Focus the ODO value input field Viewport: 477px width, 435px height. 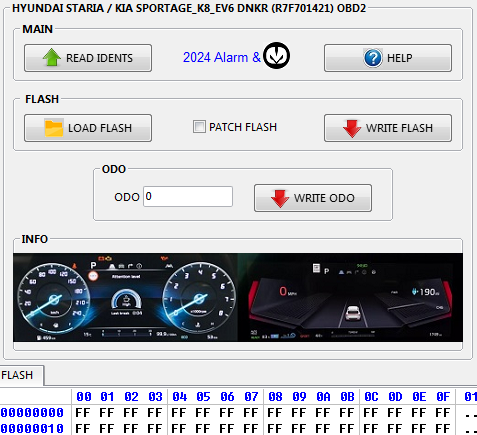click(188, 196)
